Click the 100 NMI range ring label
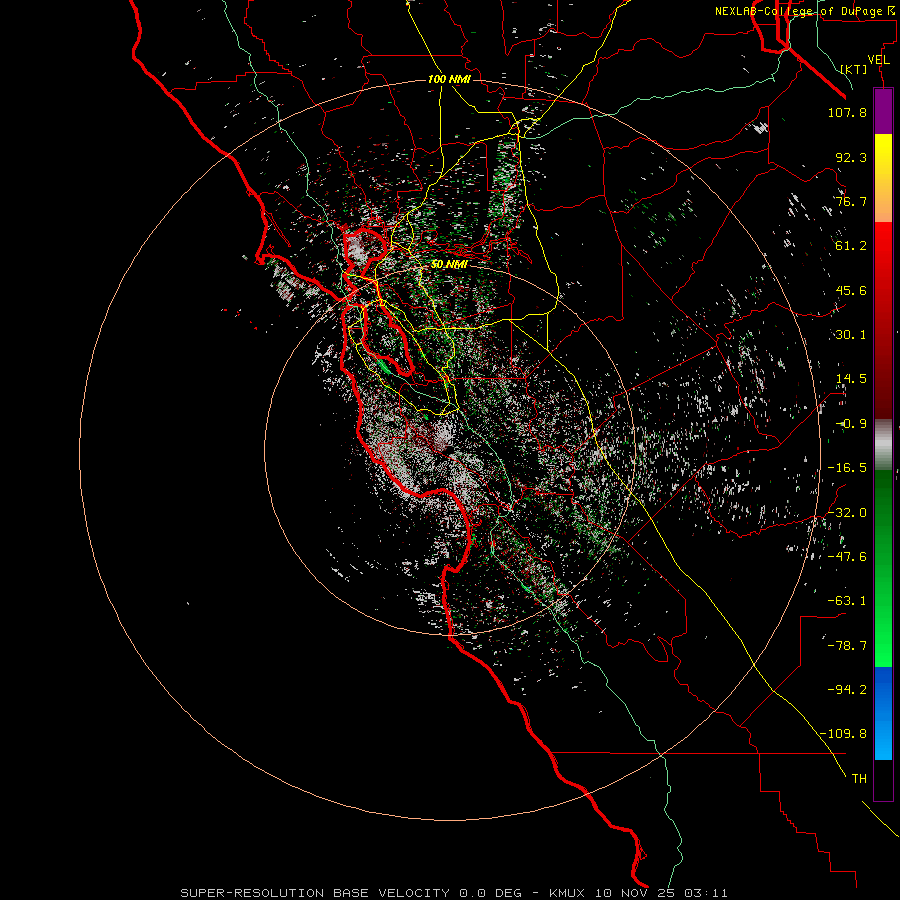Image resolution: width=900 pixels, height=900 pixels. coord(449,79)
